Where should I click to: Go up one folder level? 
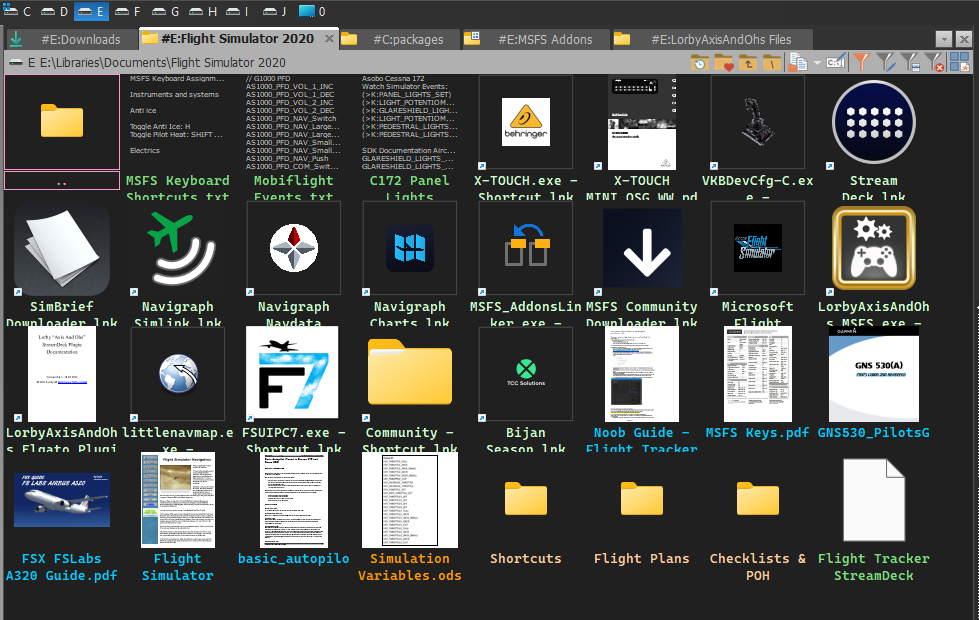pos(747,63)
